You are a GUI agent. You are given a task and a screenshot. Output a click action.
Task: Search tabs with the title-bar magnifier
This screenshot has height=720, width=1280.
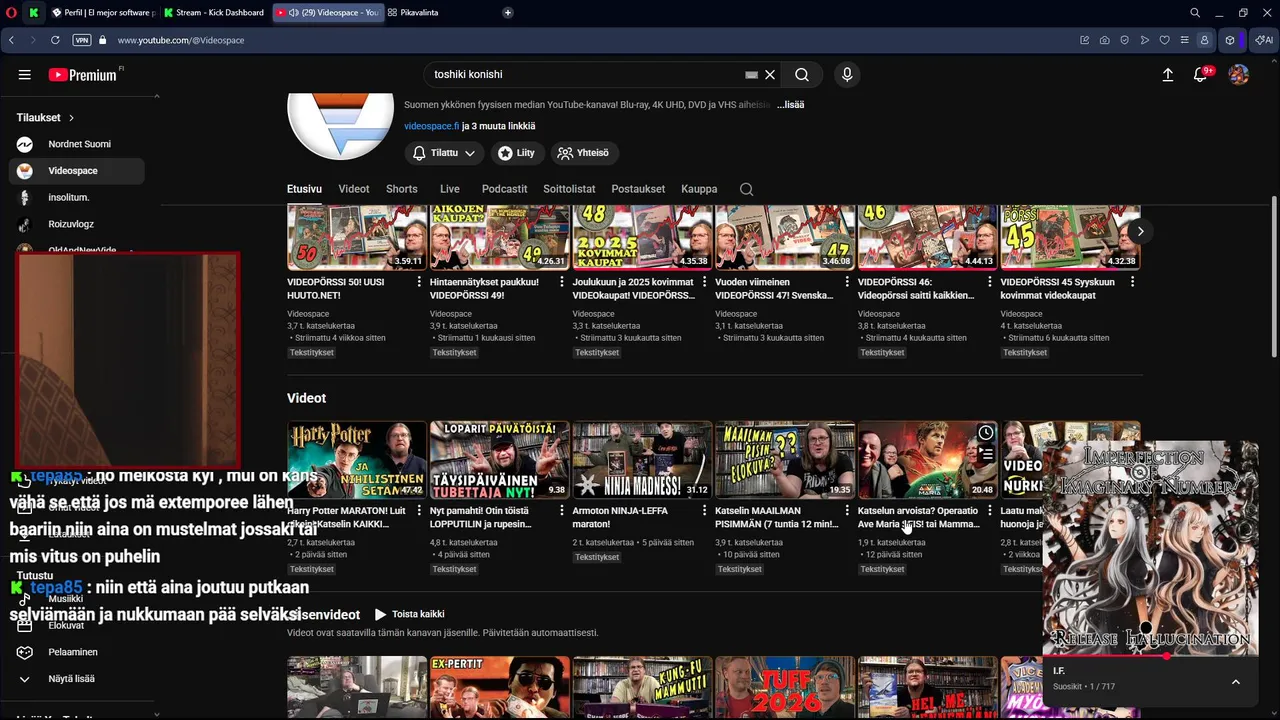1195,13
